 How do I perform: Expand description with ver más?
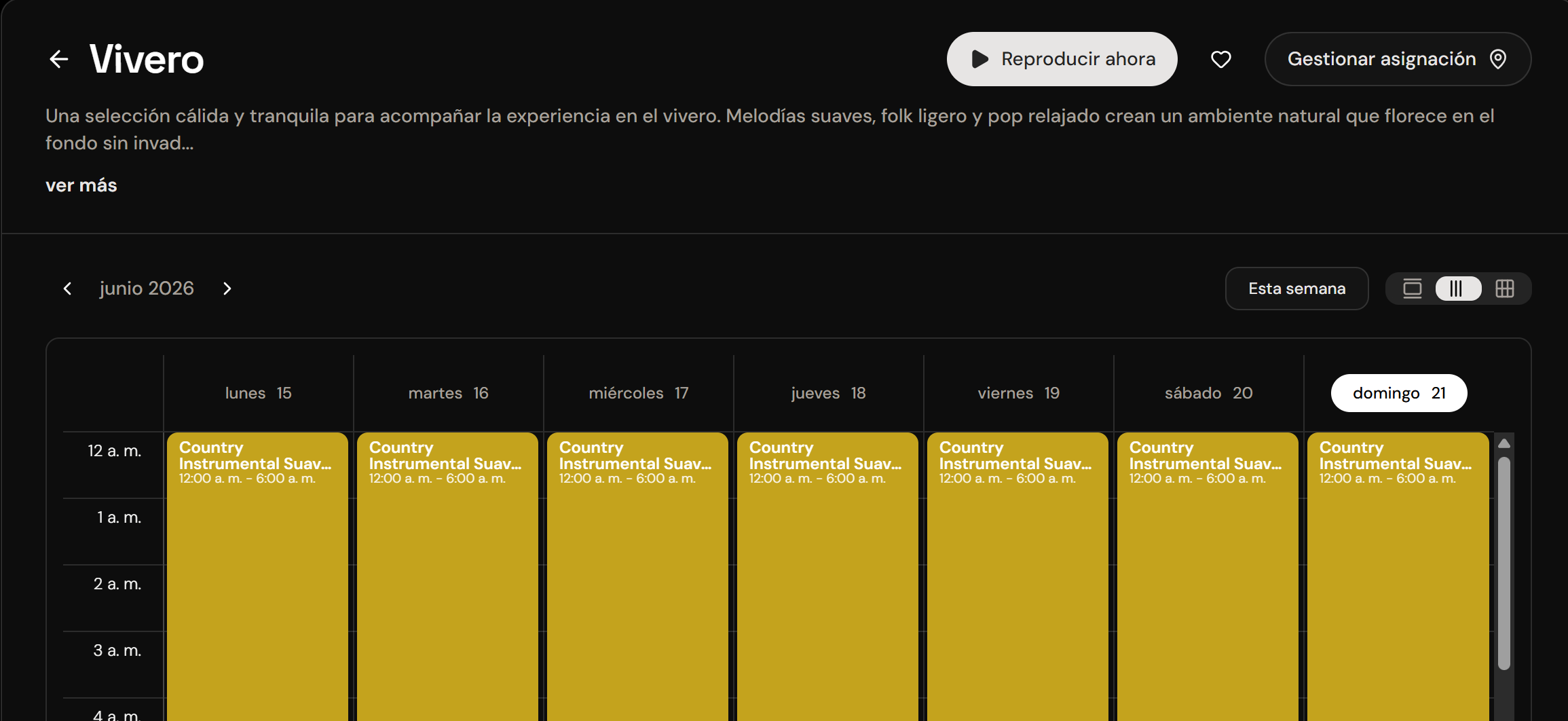click(81, 185)
